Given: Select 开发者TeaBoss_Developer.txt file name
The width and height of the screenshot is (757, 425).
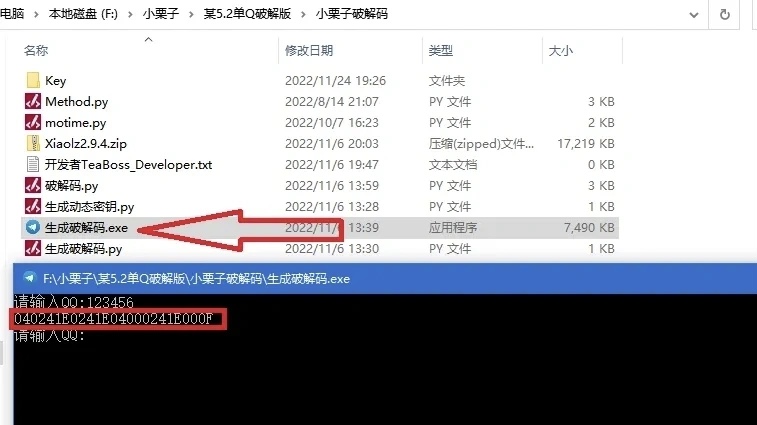Looking at the screenshot, I should tap(128, 165).
